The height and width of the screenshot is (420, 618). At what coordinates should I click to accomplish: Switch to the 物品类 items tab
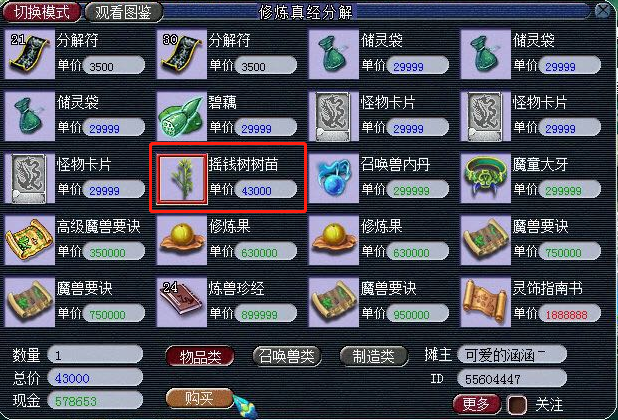[x=200, y=357]
